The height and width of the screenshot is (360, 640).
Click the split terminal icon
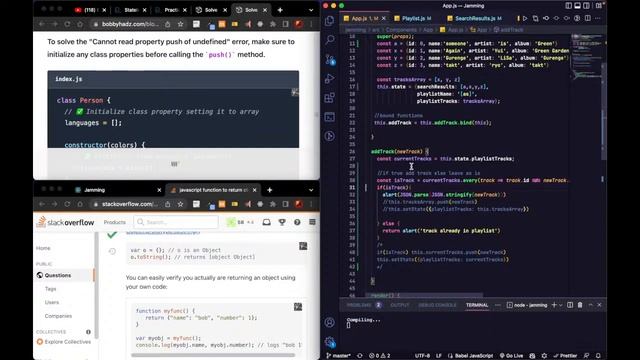tap(570, 305)
